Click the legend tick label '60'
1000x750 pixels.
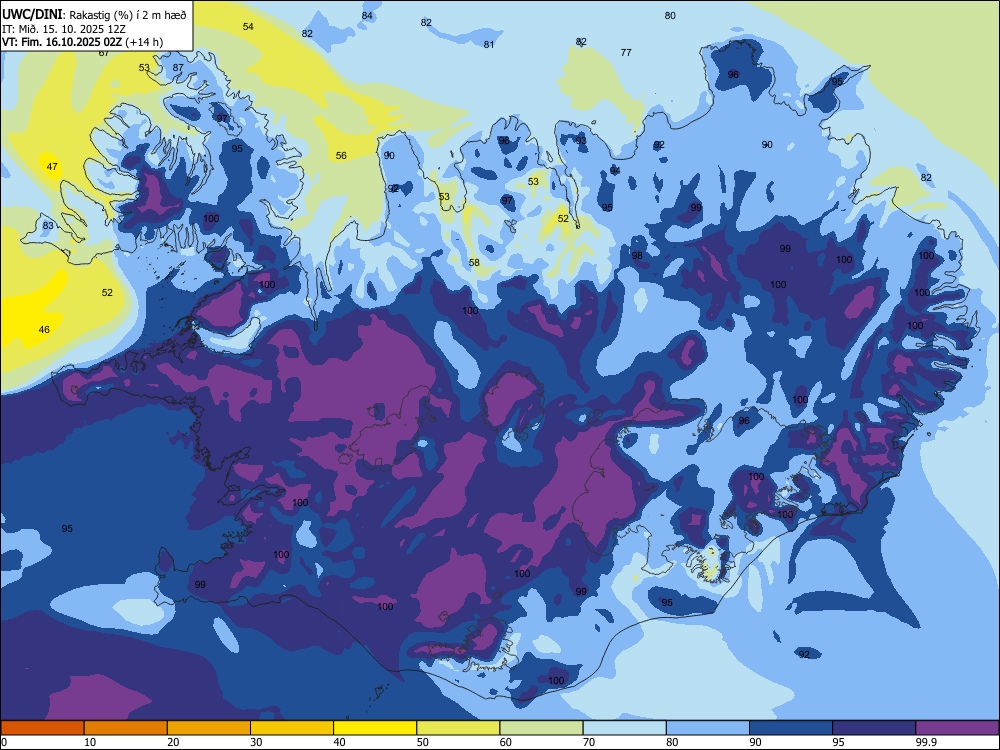(x=506, y=742)
